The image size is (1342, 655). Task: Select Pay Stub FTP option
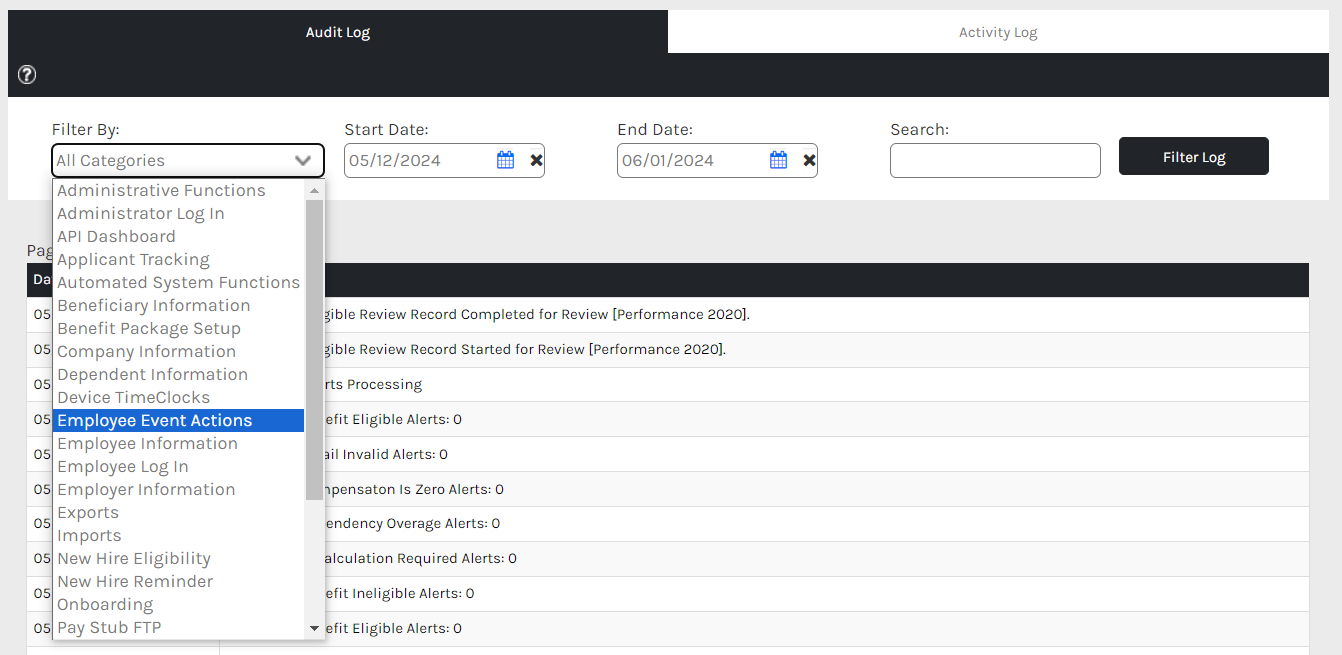179,627
